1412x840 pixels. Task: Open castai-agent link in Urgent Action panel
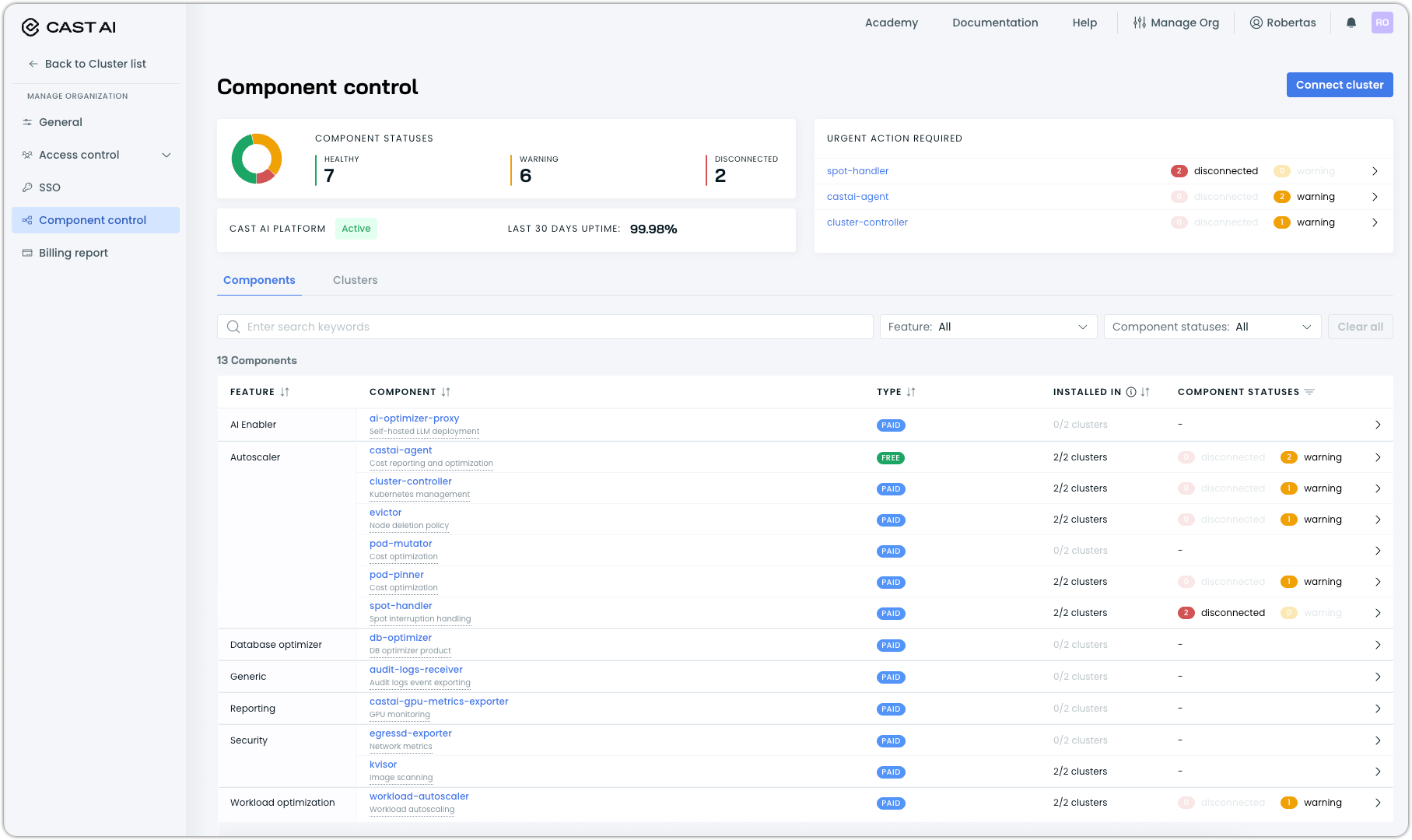tap(857, 197)
